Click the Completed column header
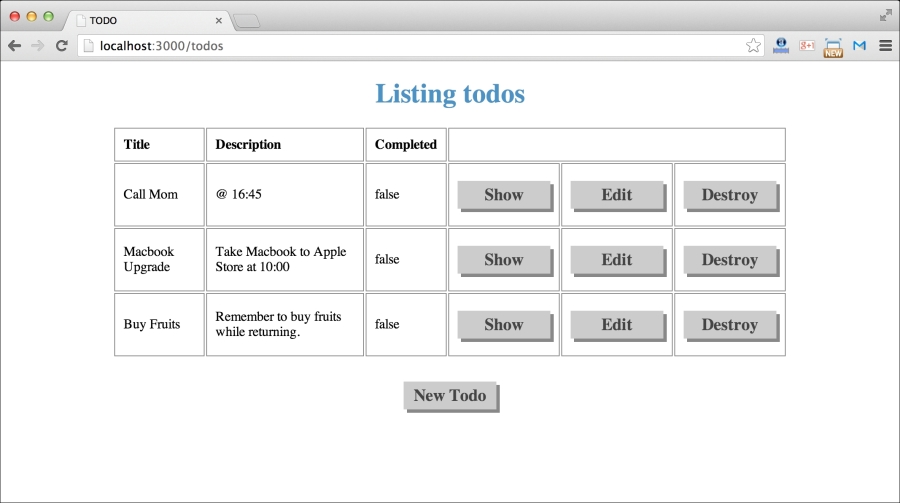Viewport: 900px width, 503px height. 406,144
